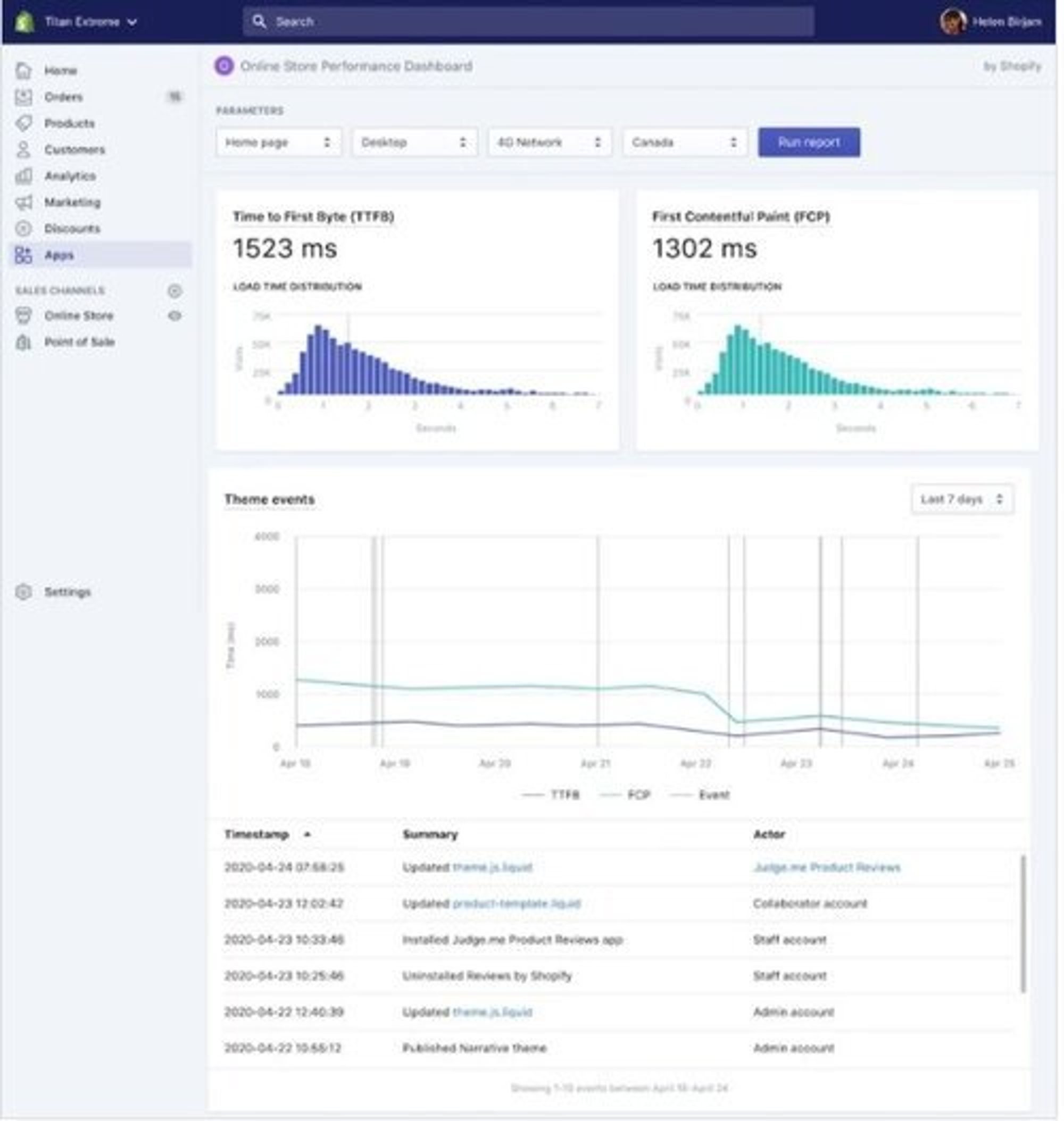The height and width of the screenshot is (1121, 1064).
Task: Expand the Last 7 days selector
Action: (962, 499)
